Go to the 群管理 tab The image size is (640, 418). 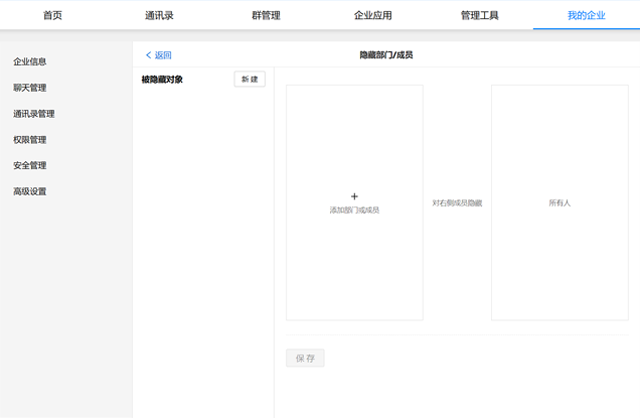tap(266, 15)
